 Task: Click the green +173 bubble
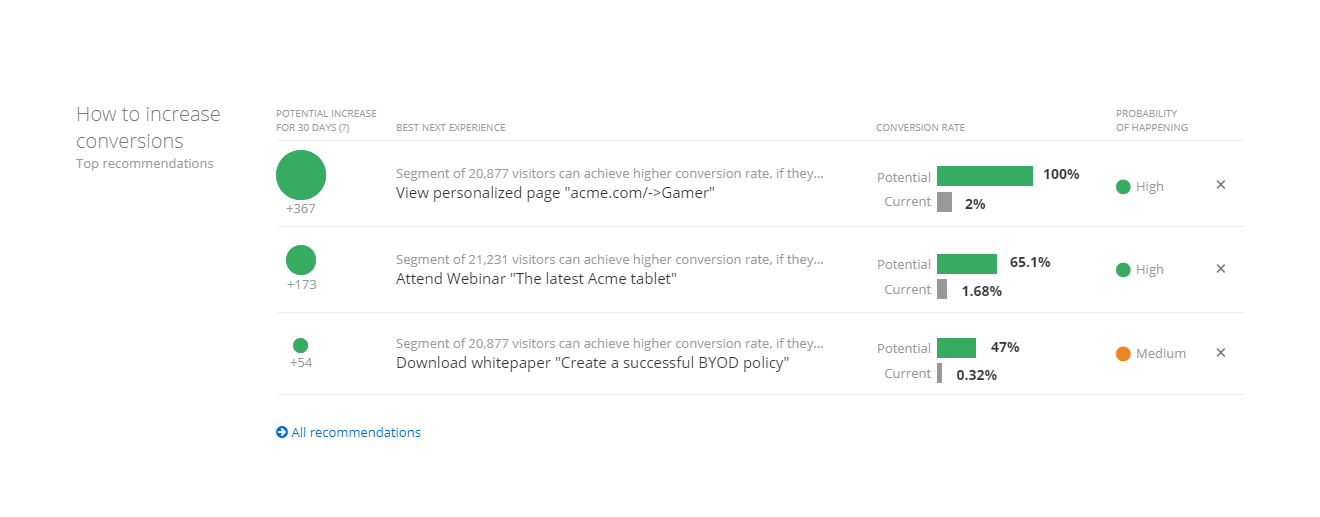301,260
